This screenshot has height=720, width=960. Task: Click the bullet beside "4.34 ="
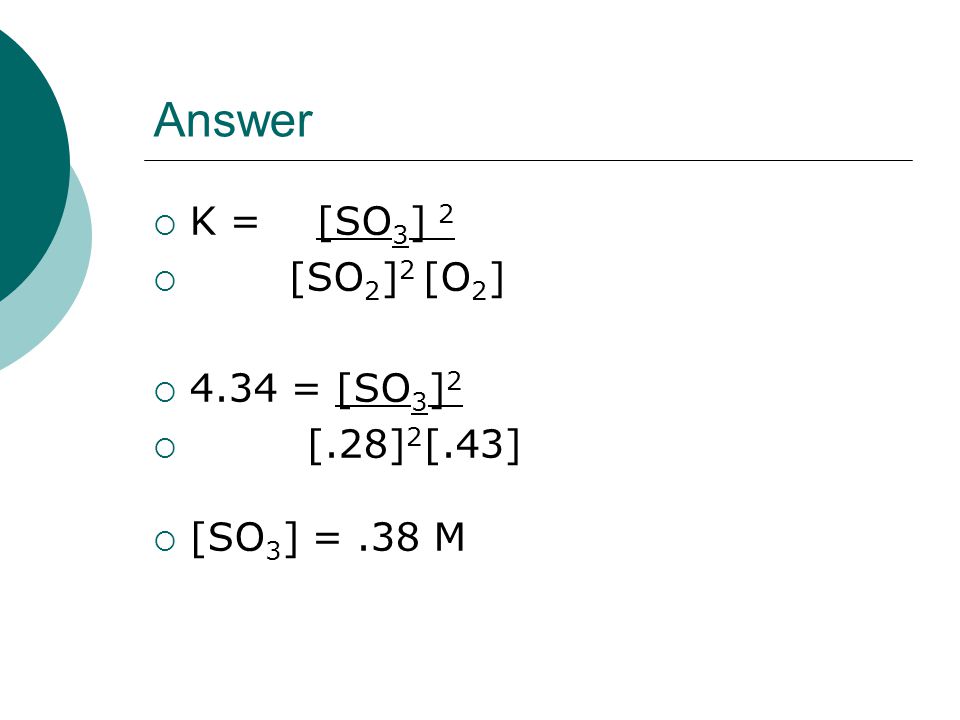pyautogui.click(x=165, y=392)
